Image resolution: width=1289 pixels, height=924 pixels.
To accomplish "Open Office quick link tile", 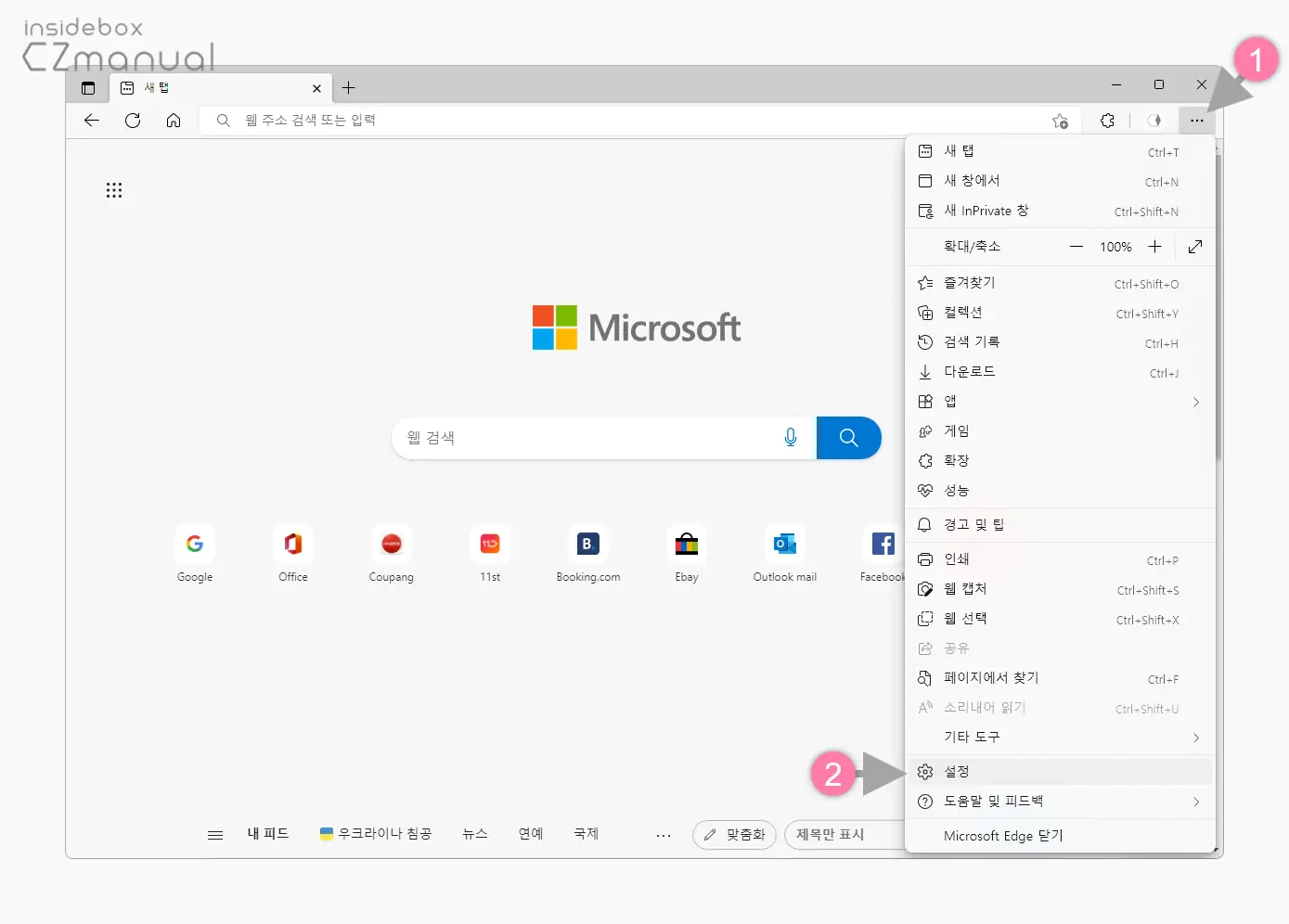I will 293,554.
